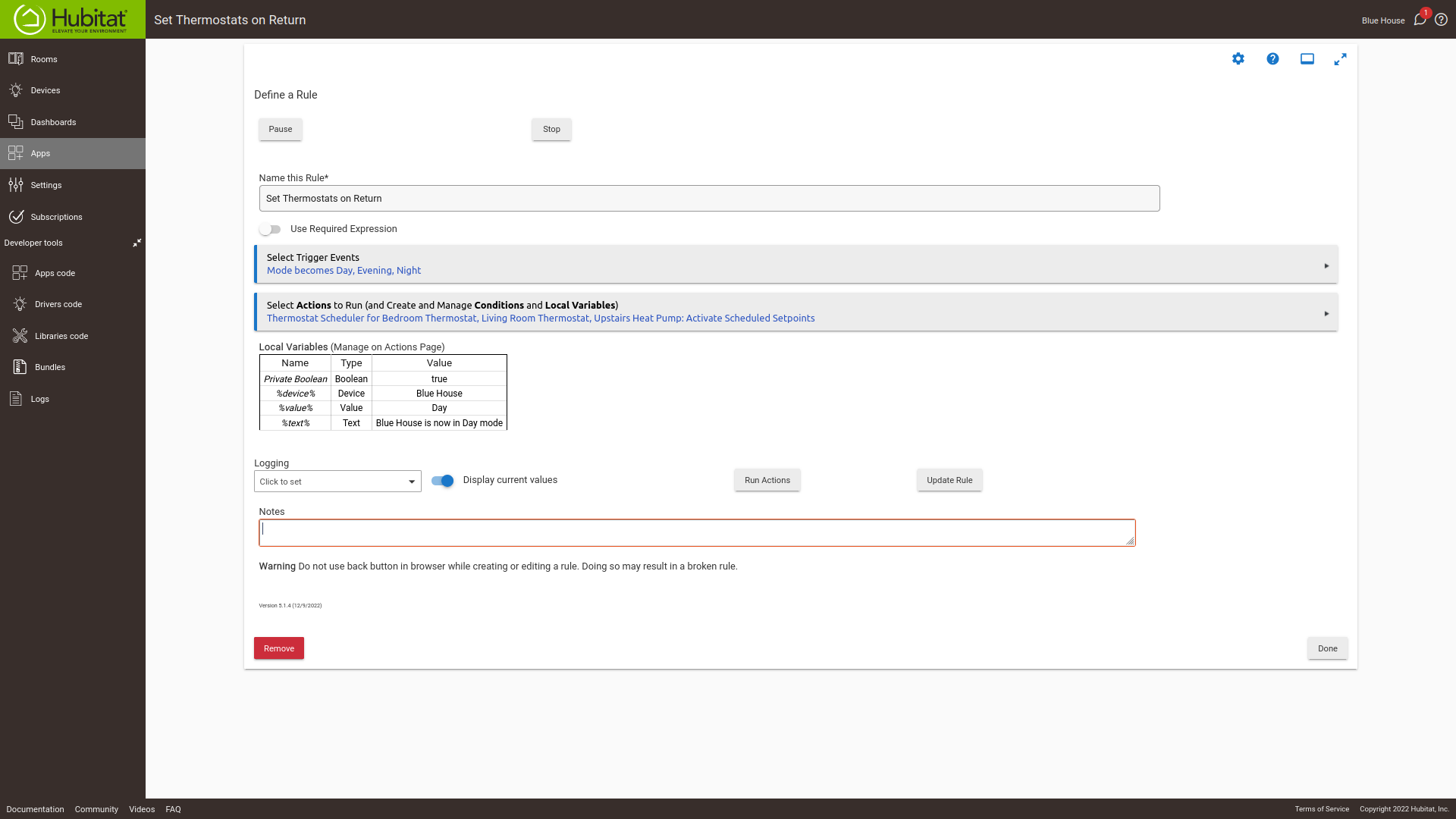The height and width of the screenshot is (819, 1456).
Task: Expand rule panel to full screen
Action: click(x=1340, y=59)
